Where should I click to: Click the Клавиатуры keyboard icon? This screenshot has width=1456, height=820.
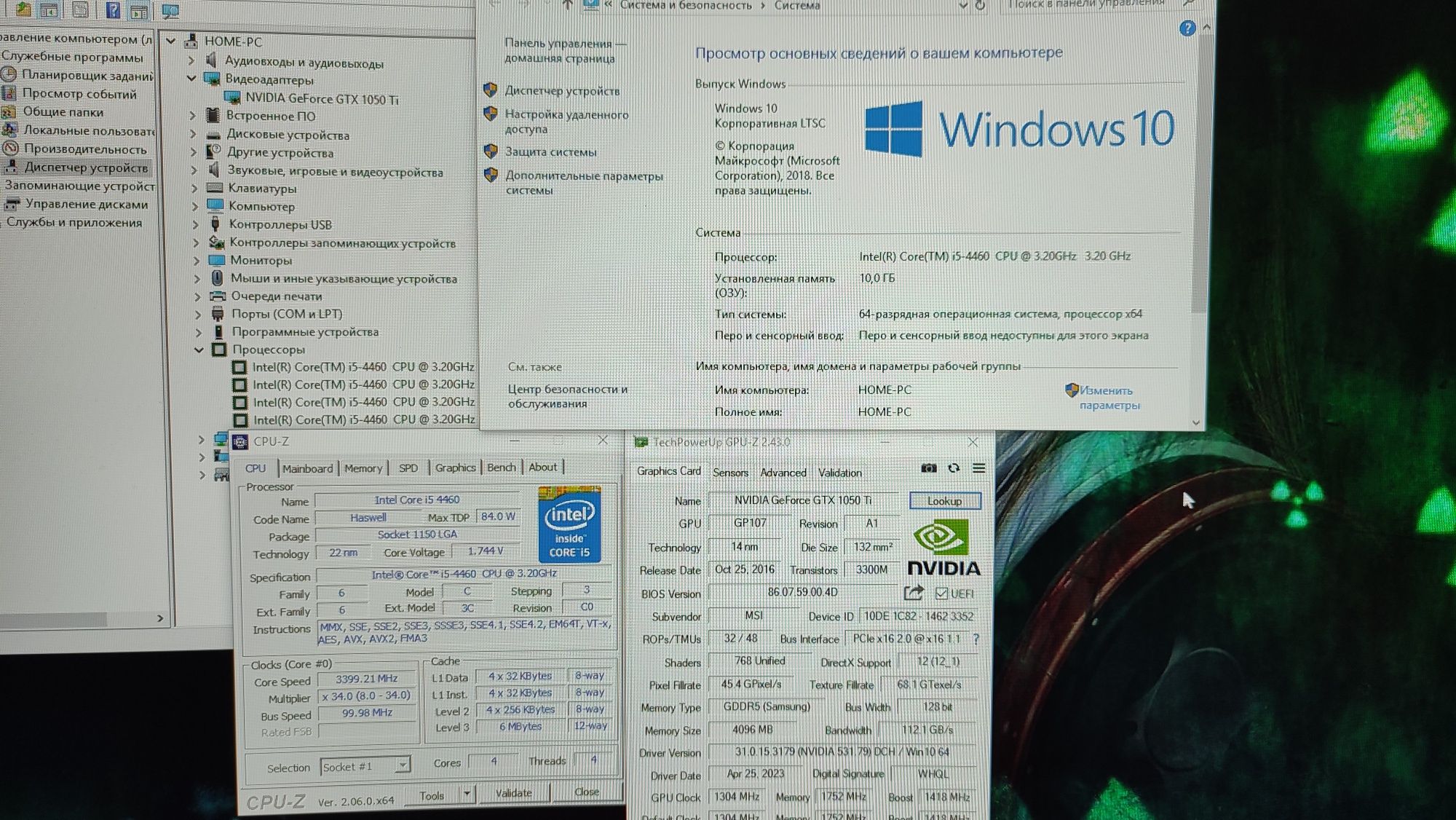pyautogui.click(x=215, y=188)
